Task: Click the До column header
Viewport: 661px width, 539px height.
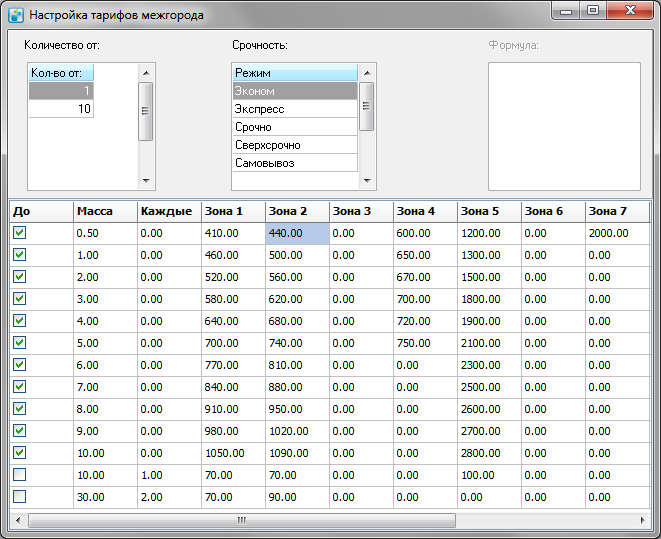Action: (41, 211)
